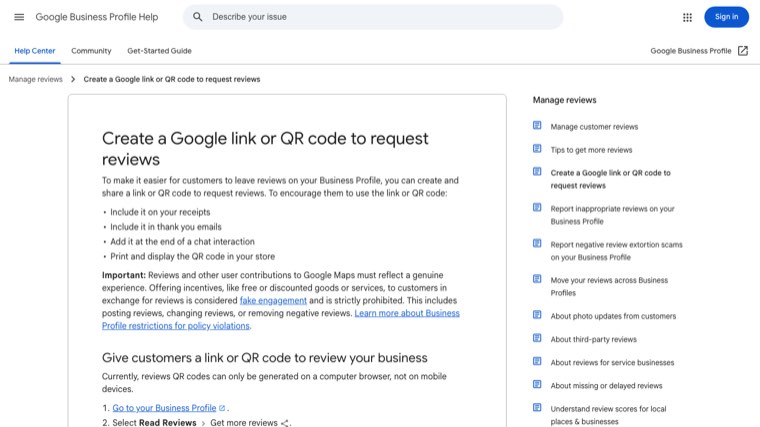Open the Google apps grid

click(687, 17)
